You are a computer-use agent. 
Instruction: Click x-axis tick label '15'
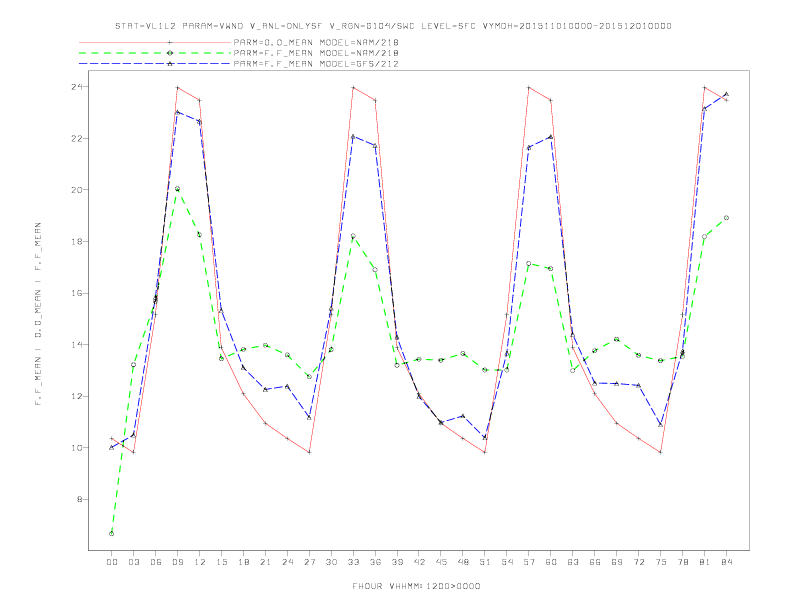pyautogui.click(x=221, y=562)
